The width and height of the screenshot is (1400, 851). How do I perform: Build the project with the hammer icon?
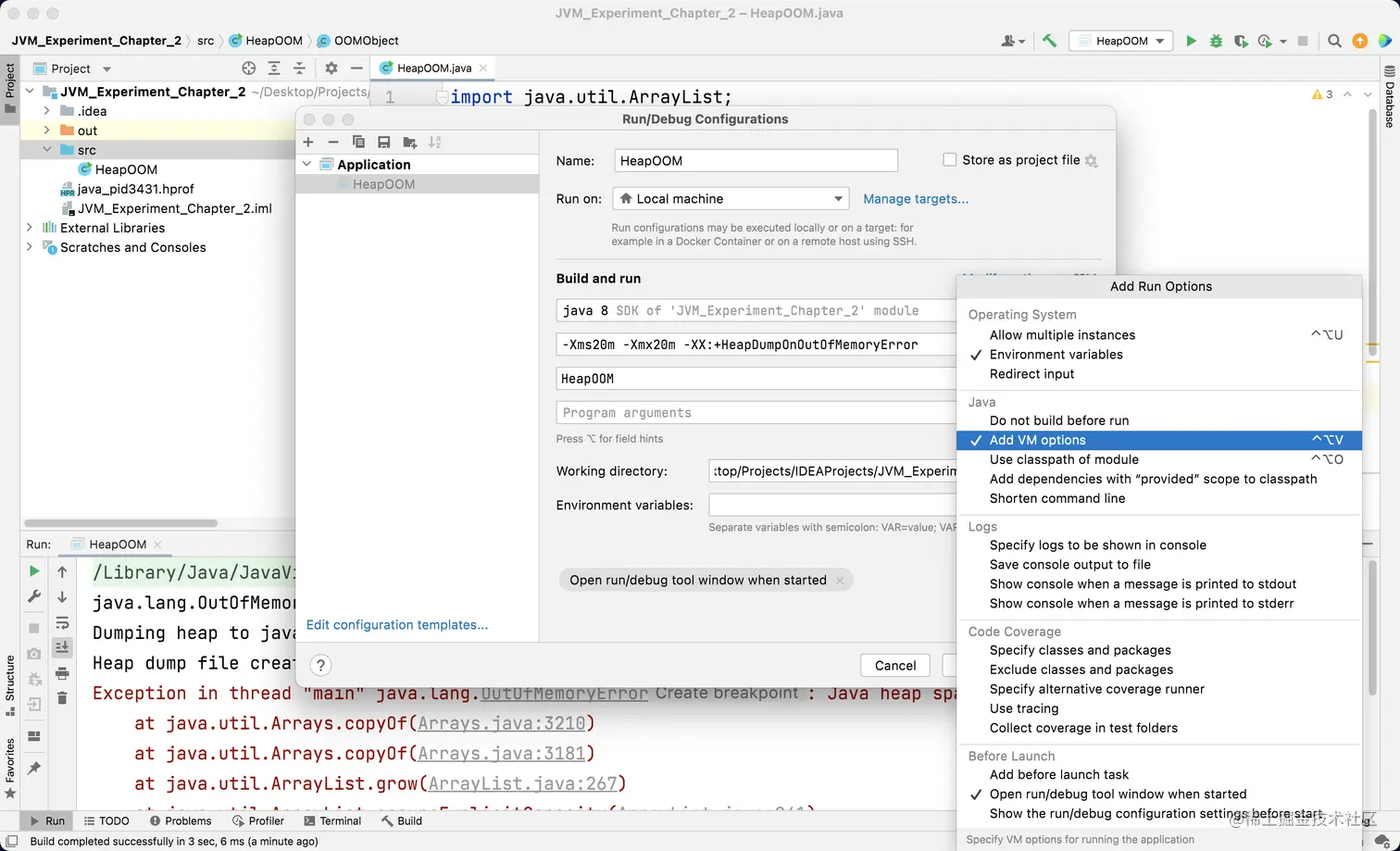pyautogui.click(x=1049, y=41)
